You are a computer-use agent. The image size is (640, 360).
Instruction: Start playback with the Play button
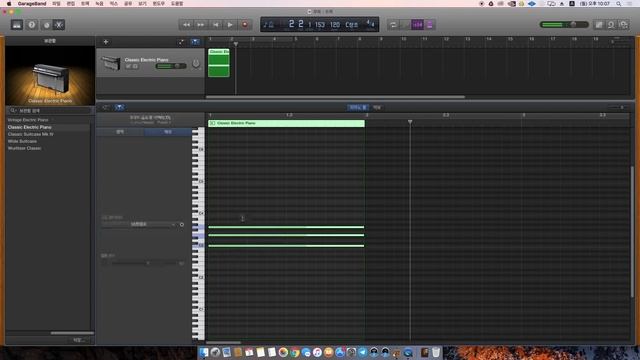[x=230, y=25]
